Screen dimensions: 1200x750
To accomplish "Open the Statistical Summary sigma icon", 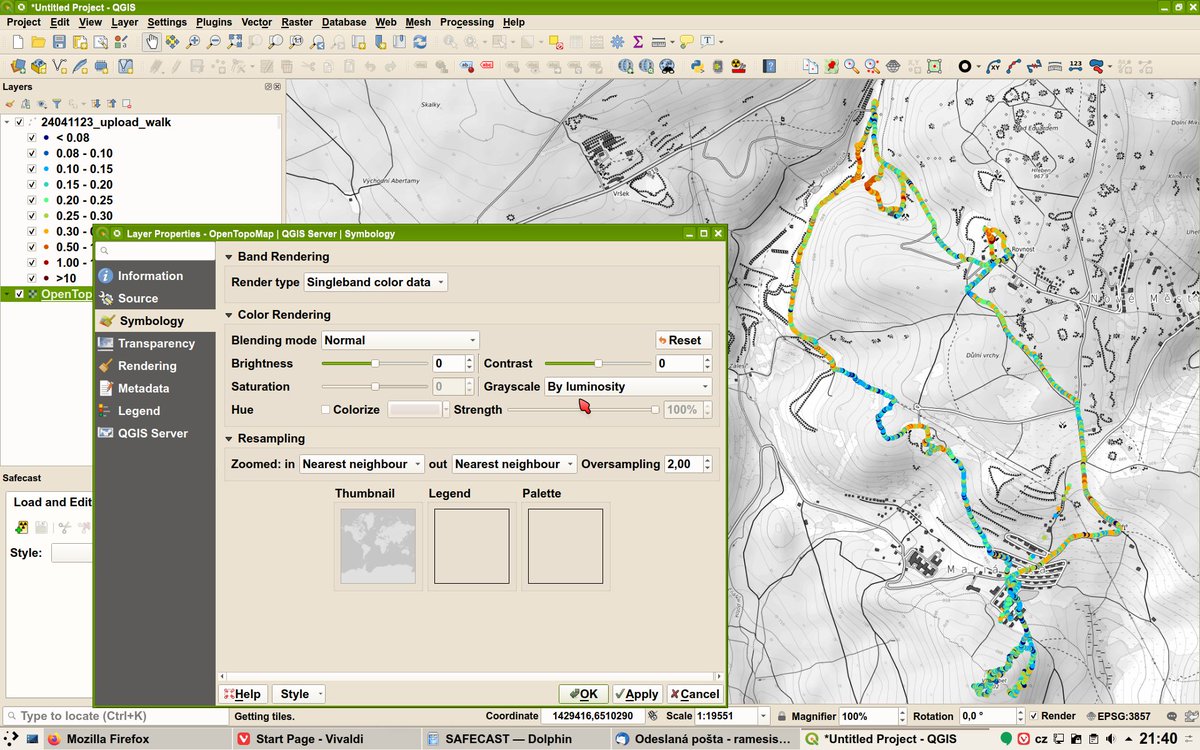I will pyautogui.click(x=638, y=42).
